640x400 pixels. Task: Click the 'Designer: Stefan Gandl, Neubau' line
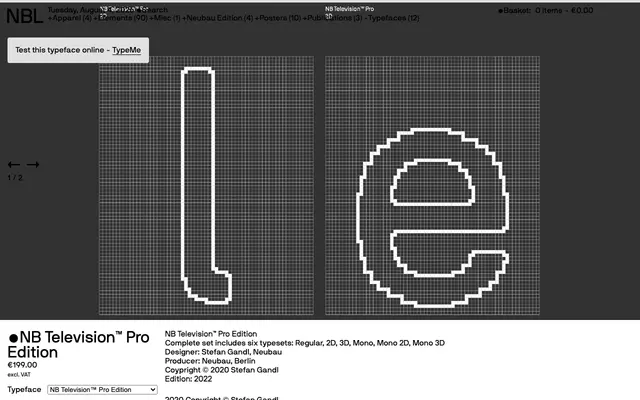click(223, 352)
